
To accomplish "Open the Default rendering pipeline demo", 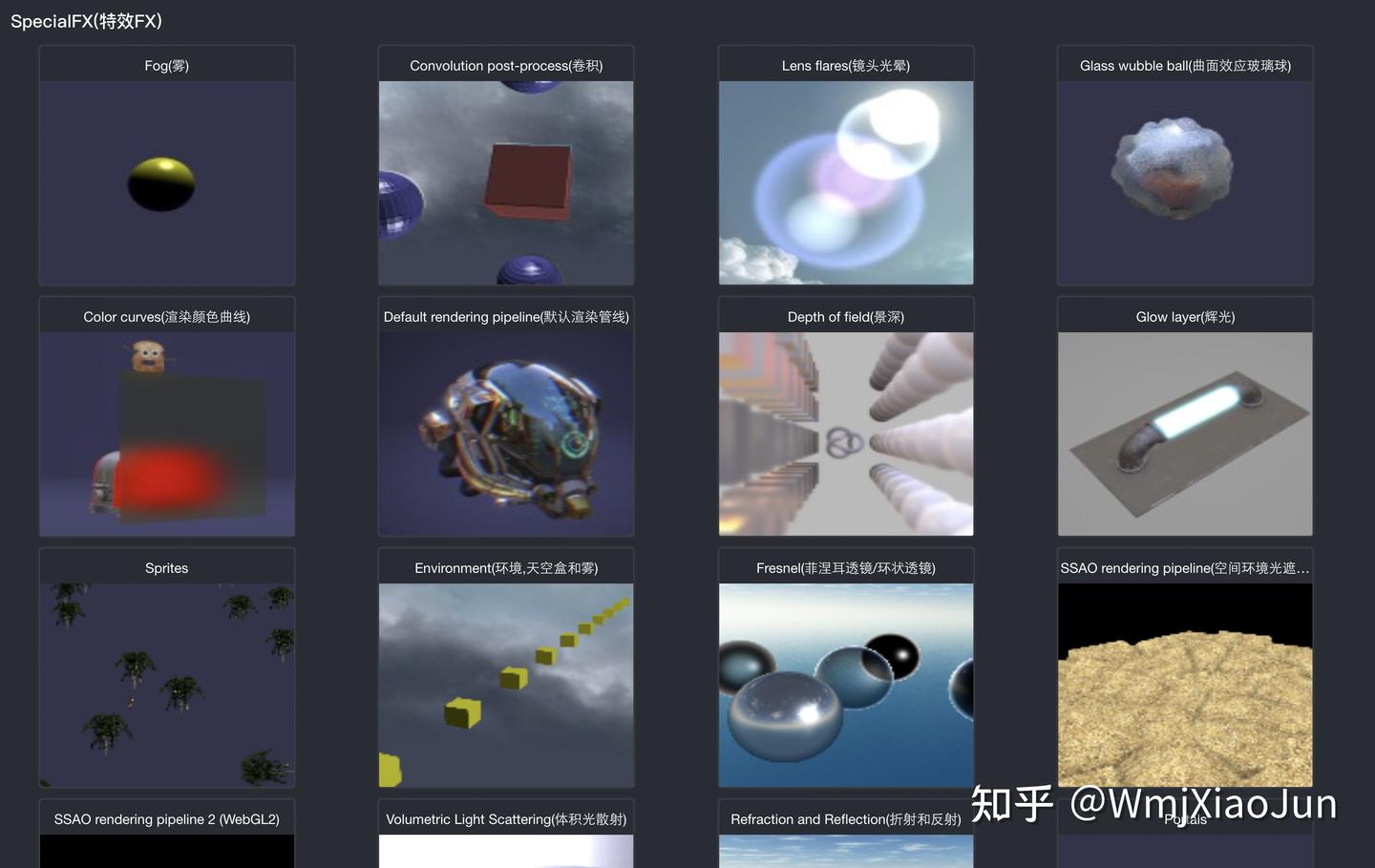I will [506, 434].
